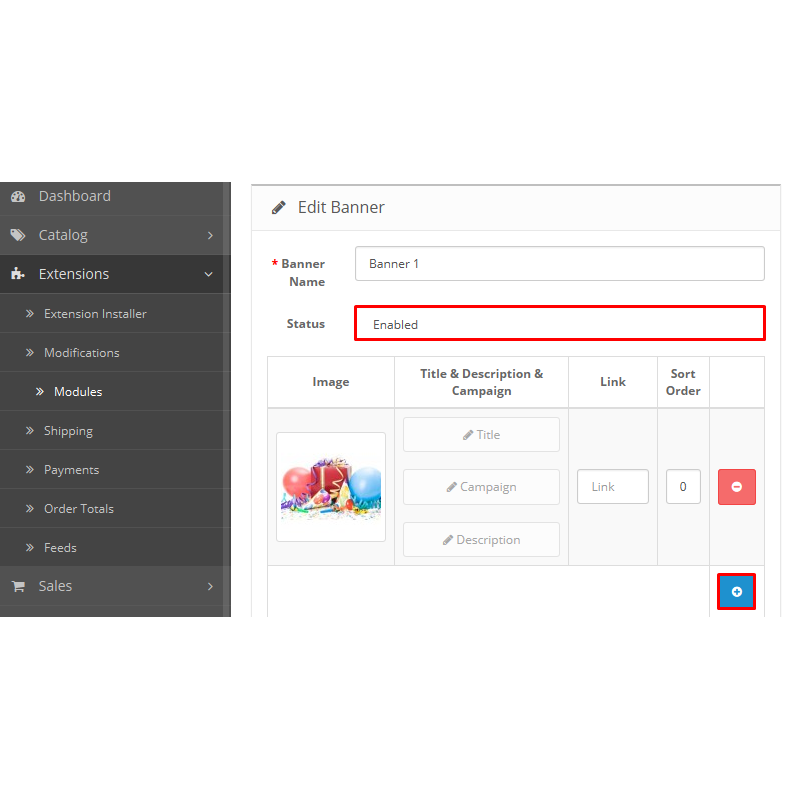Click the Sales shopping cart icon
The width and height of the screenshot is (800, 800).
pyautogui.click(x=18, y=587)
